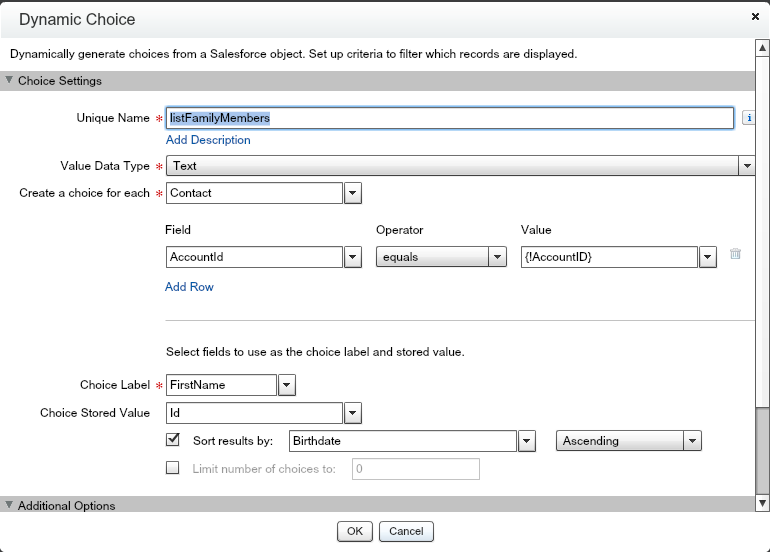Open the Value Data Type dropdown

(x=746, y=166)
